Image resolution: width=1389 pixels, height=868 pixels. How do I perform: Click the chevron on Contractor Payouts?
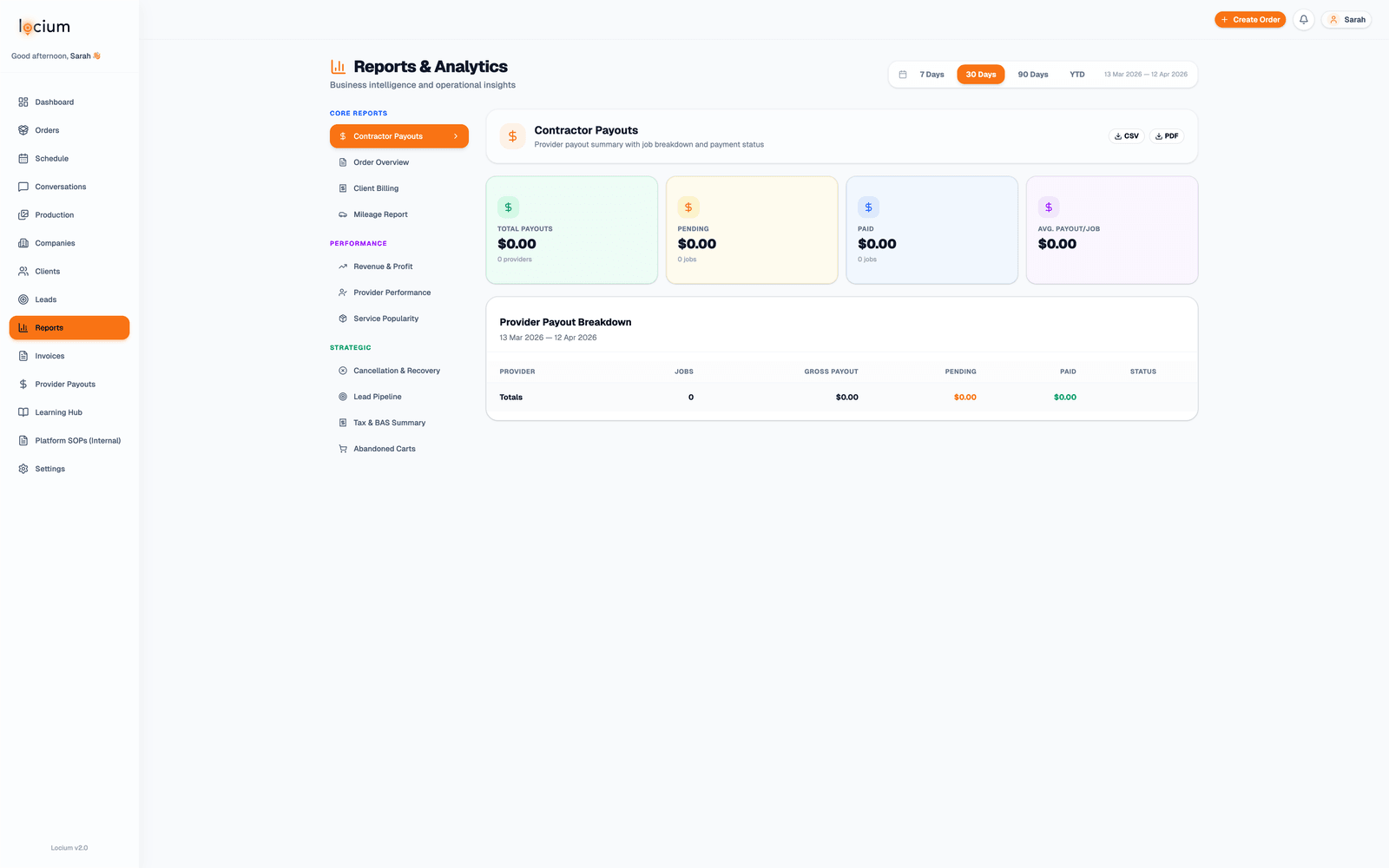pos(456,136)
